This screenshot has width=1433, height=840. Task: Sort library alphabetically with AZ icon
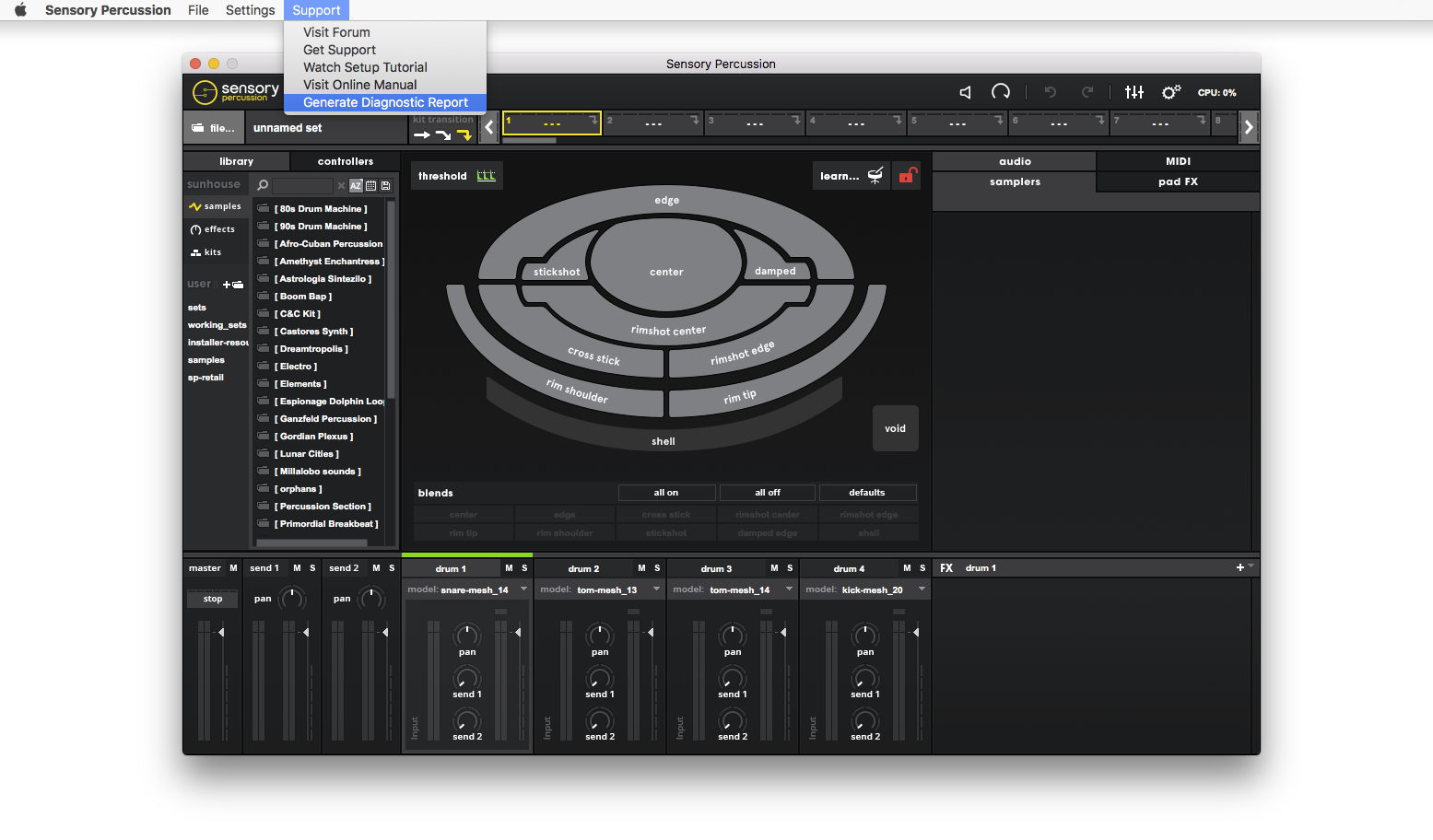[356, 186]
